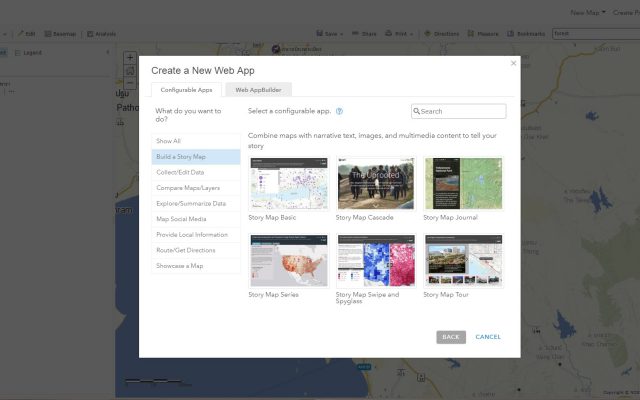Viewport: 640px width, 400px height.
Task: Select Collect/Edit Data category
Action: tap(196, 172)
